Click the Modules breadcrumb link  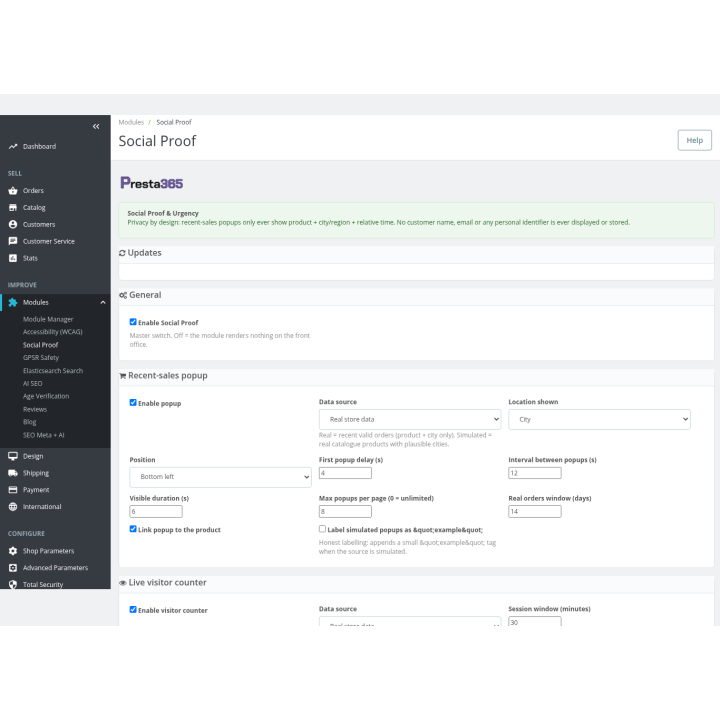click(x=131, y=122)
